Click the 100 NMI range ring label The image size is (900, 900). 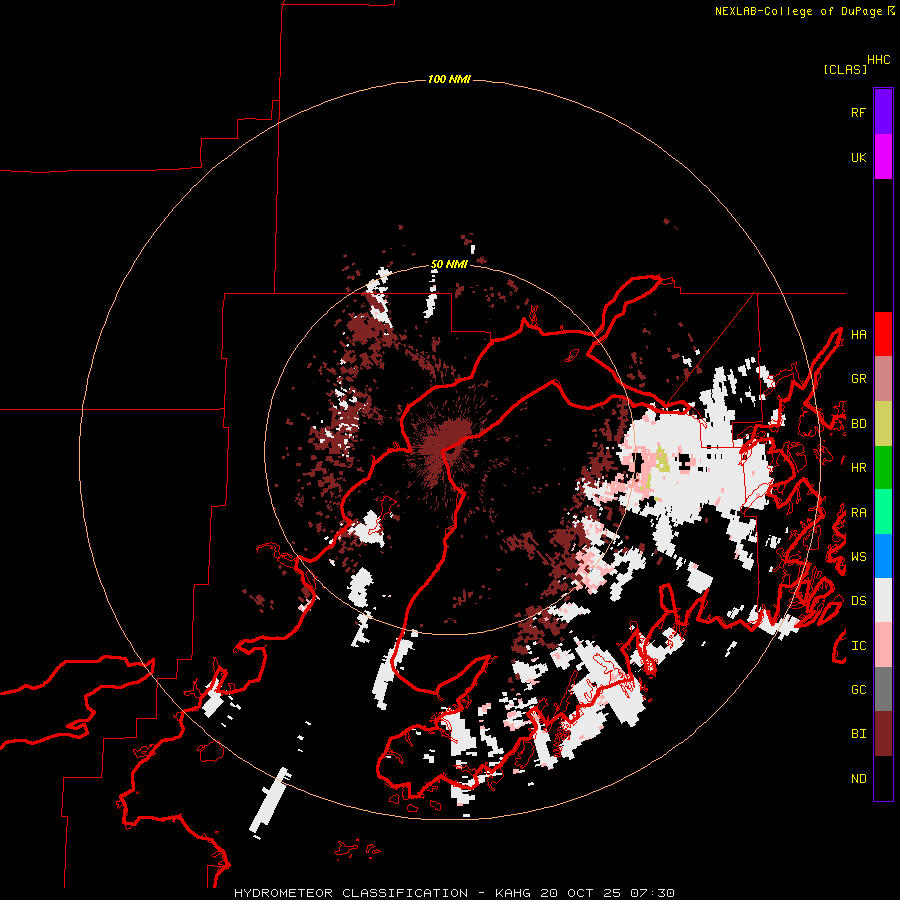449,79
